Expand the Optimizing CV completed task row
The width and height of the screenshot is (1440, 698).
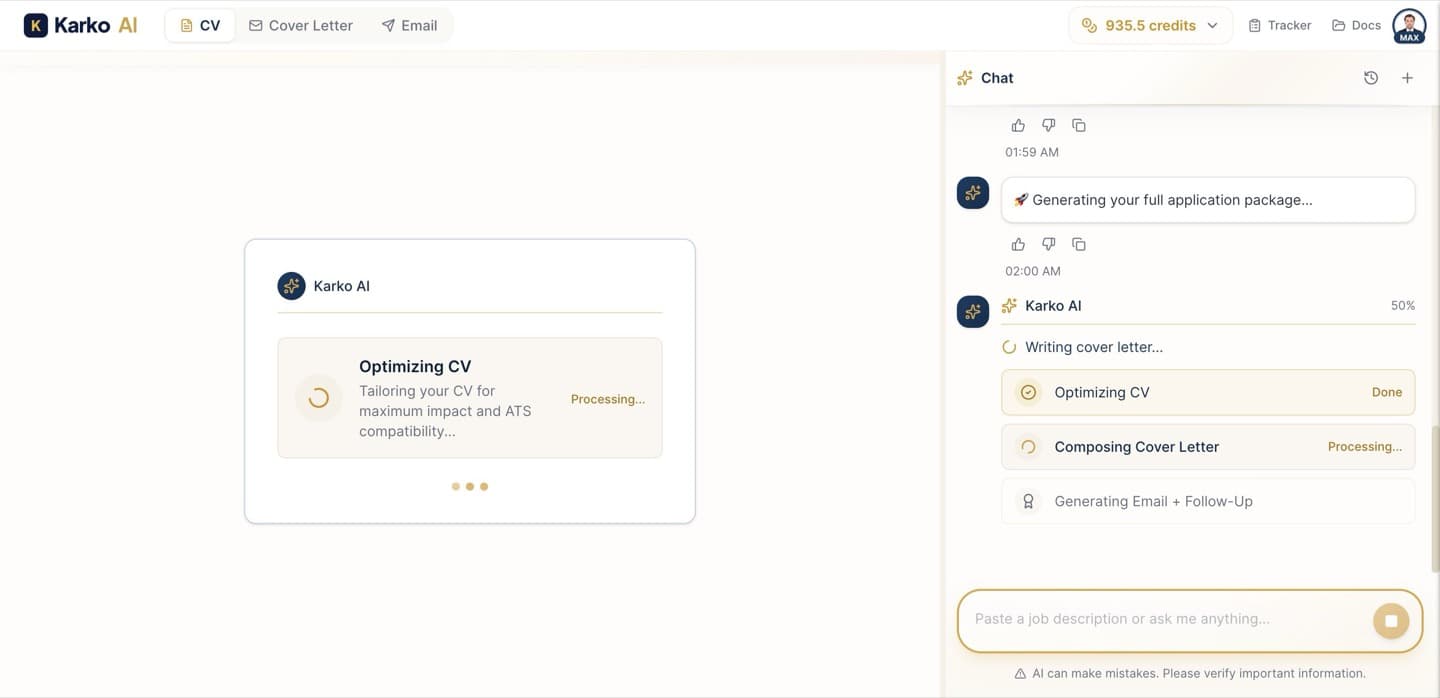tap(1207, 391)
